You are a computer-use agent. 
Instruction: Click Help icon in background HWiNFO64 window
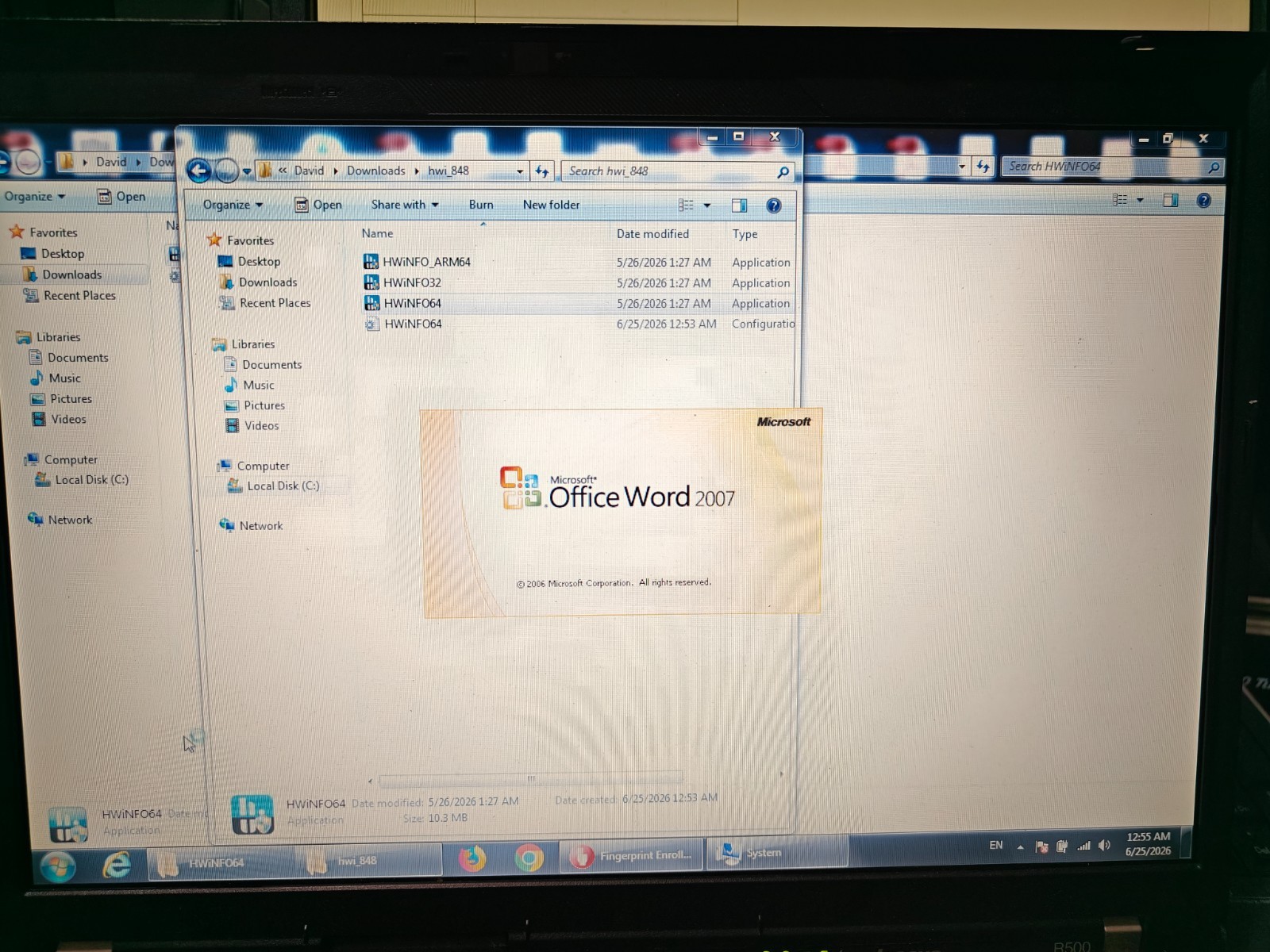pos(1204,200)
